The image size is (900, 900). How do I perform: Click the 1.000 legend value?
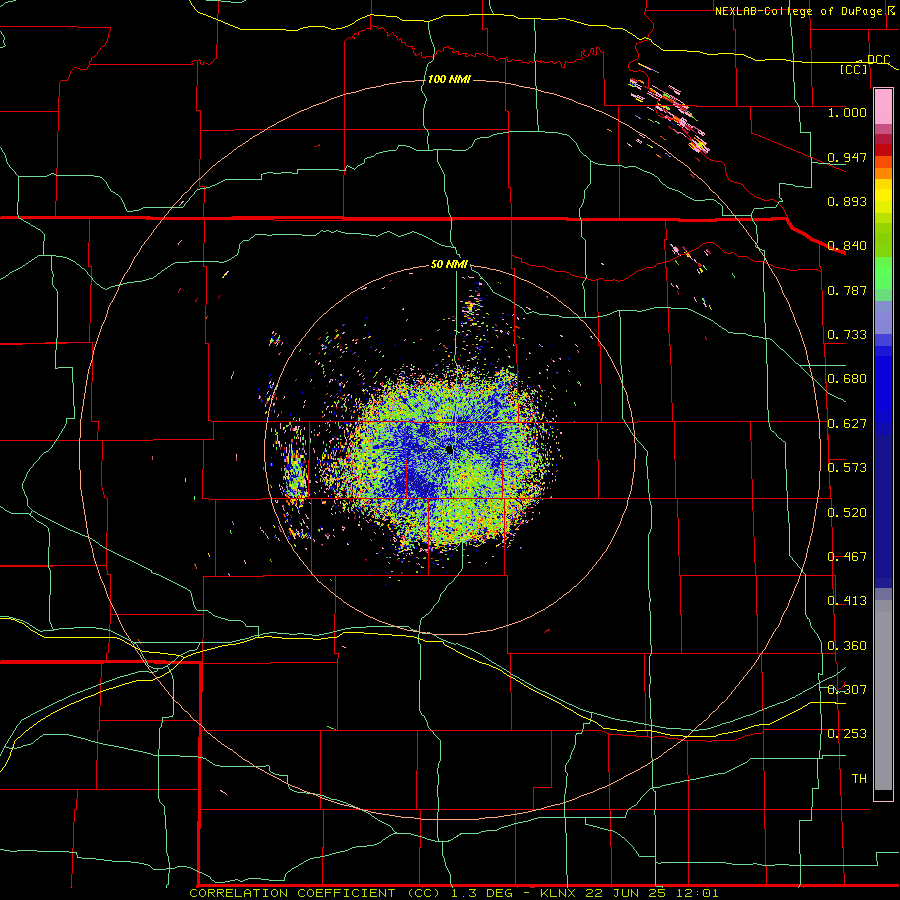pos(847,112)
